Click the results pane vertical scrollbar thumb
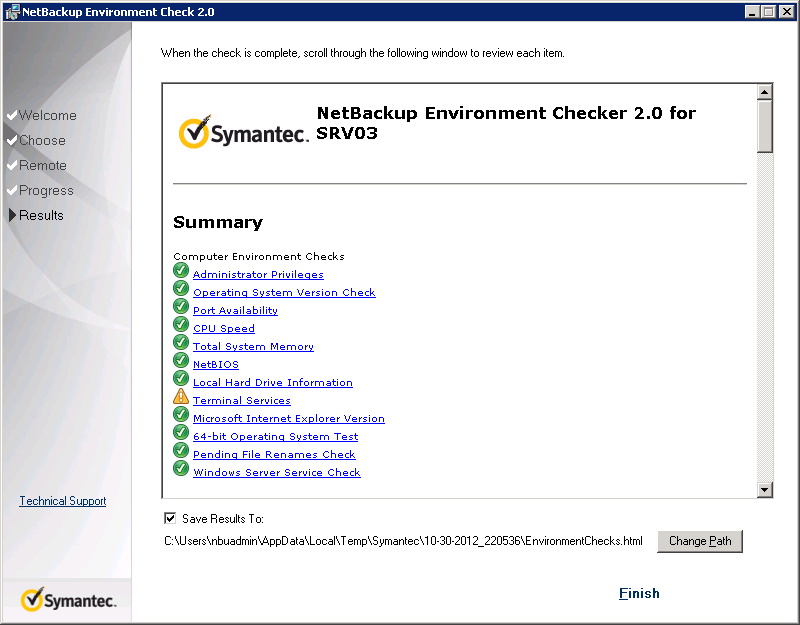The image size is (800, 625). coord(764,127)
